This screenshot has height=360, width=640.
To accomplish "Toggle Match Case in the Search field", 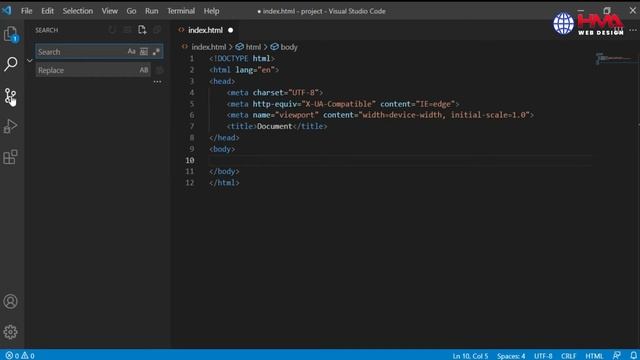I will pos(131,51).
